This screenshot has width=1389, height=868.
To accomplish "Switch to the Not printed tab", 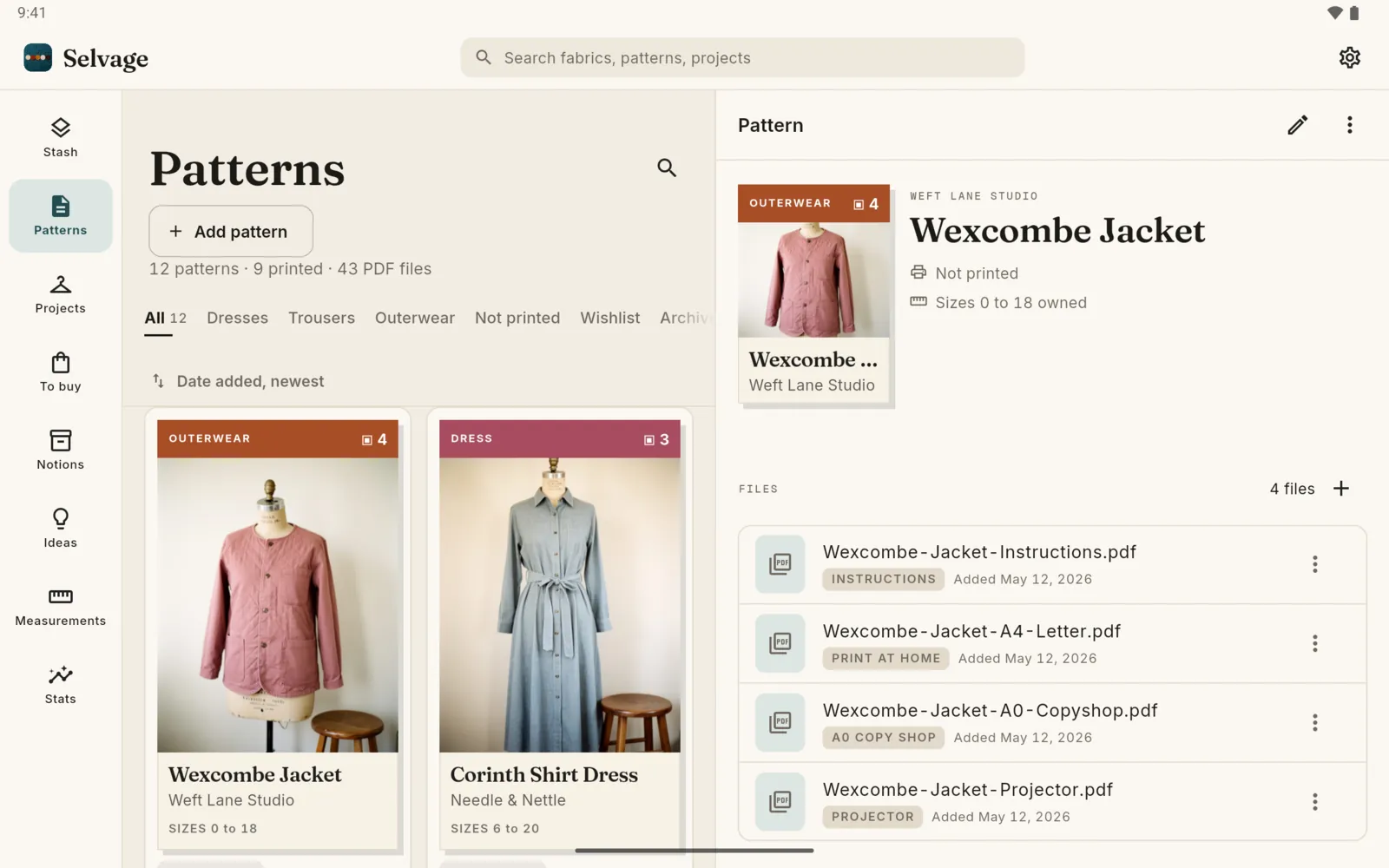I will pos(517,318).
